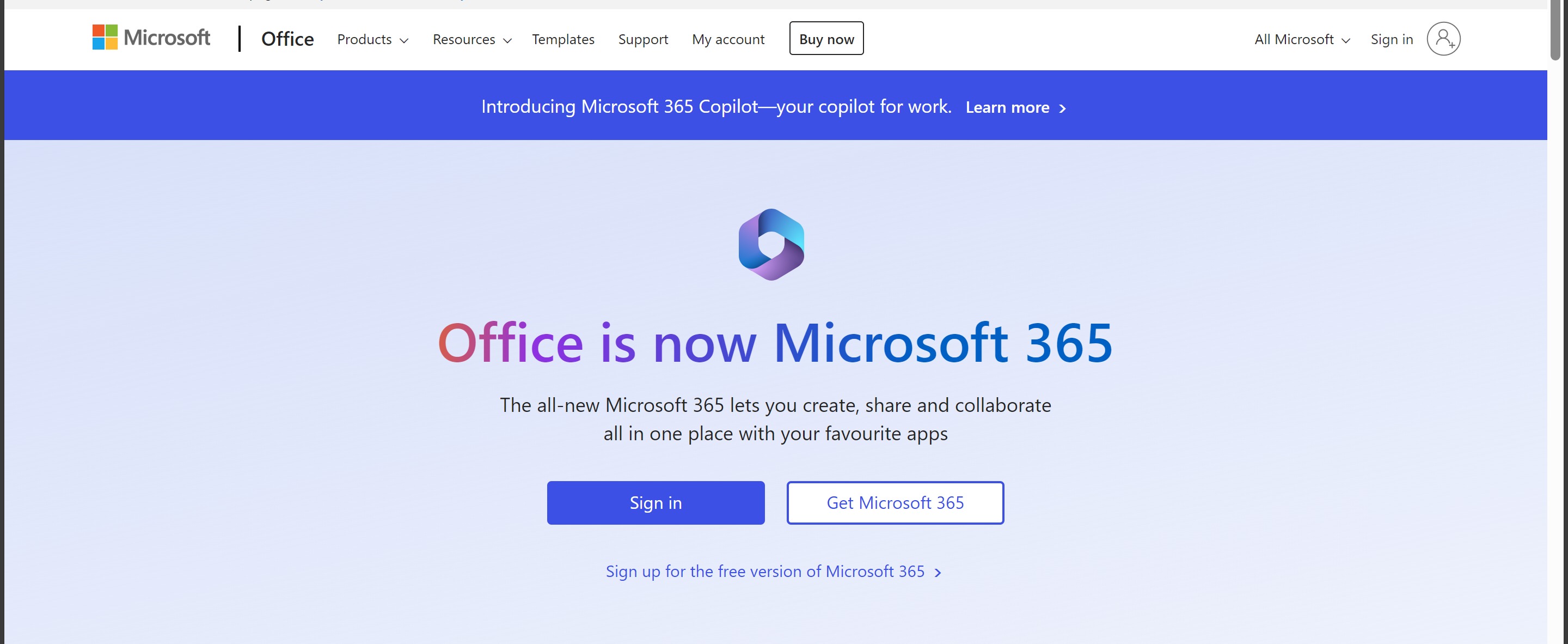Open the Templates menu item
1568x644 pixels.
pos(563,40)
